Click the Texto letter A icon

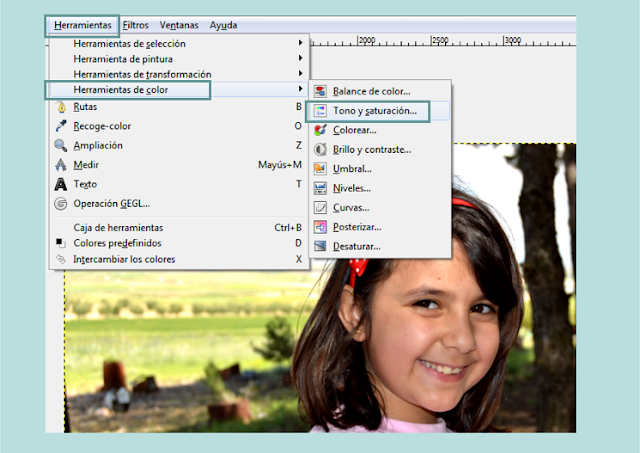point(61,184)
